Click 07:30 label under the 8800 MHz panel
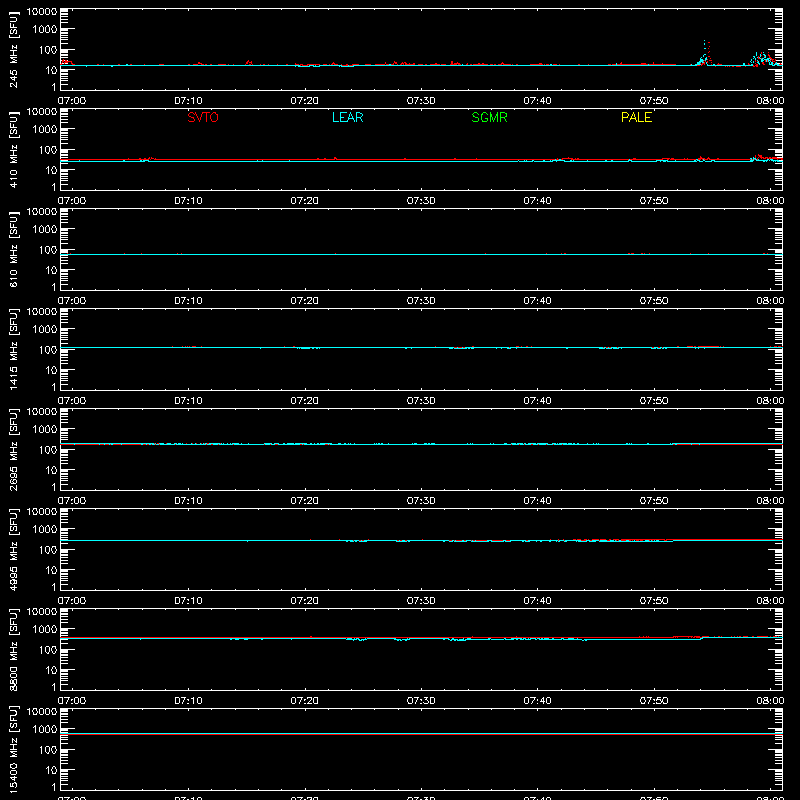 click(x=421, y=701)
